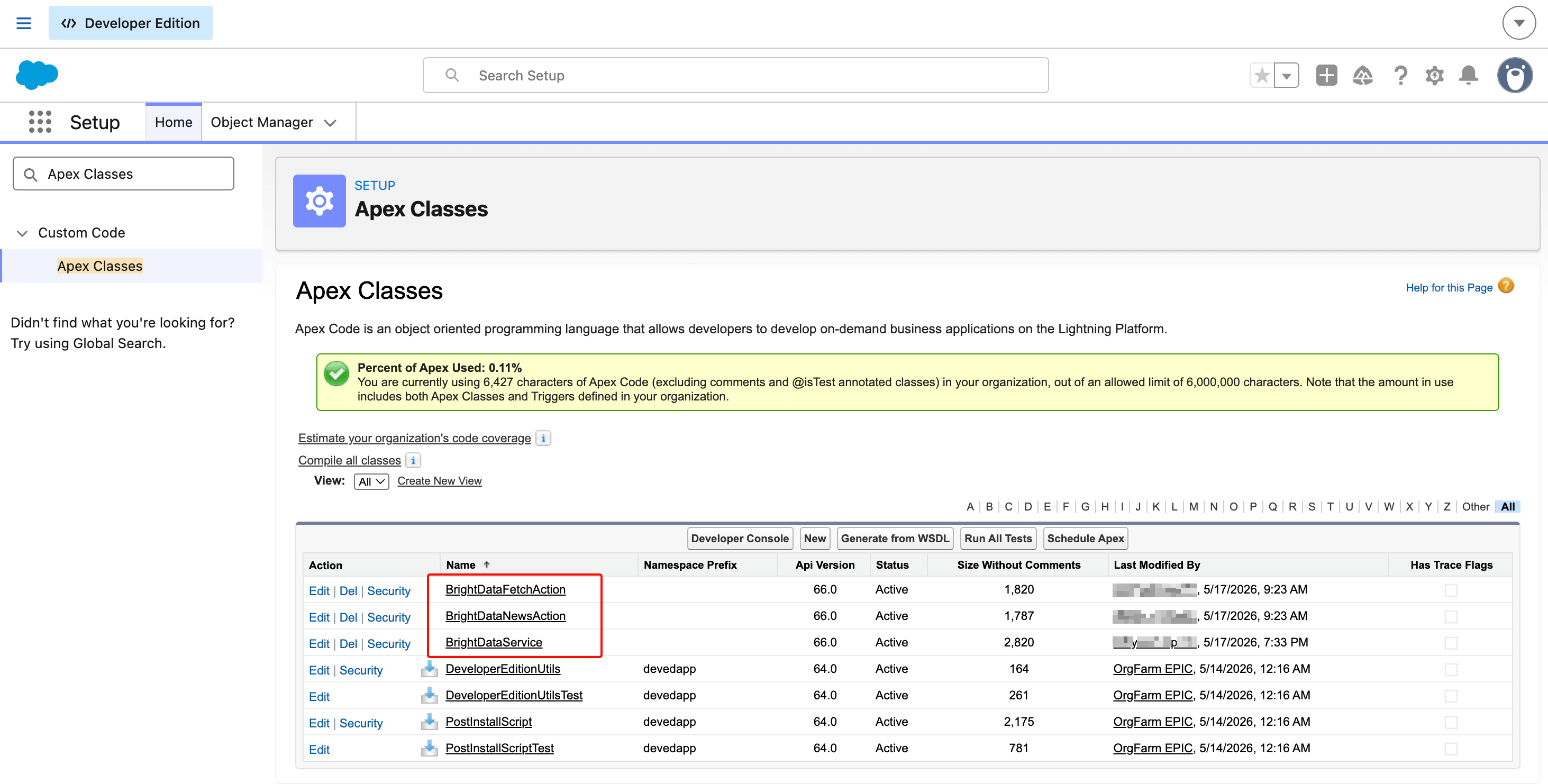Click the package icon beside PostInstallScript

tap(429, 721)
